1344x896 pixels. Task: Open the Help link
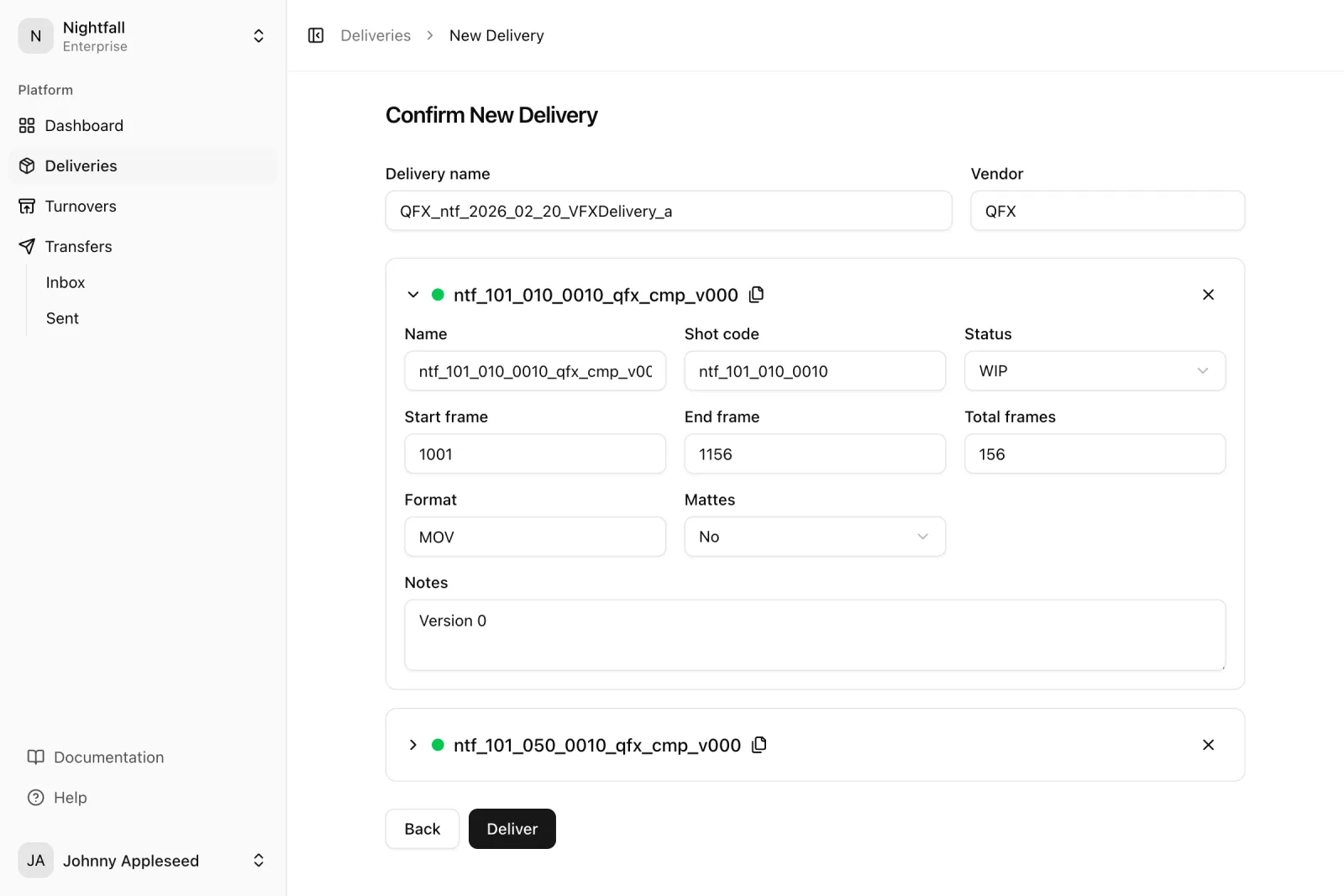(57, 798)
